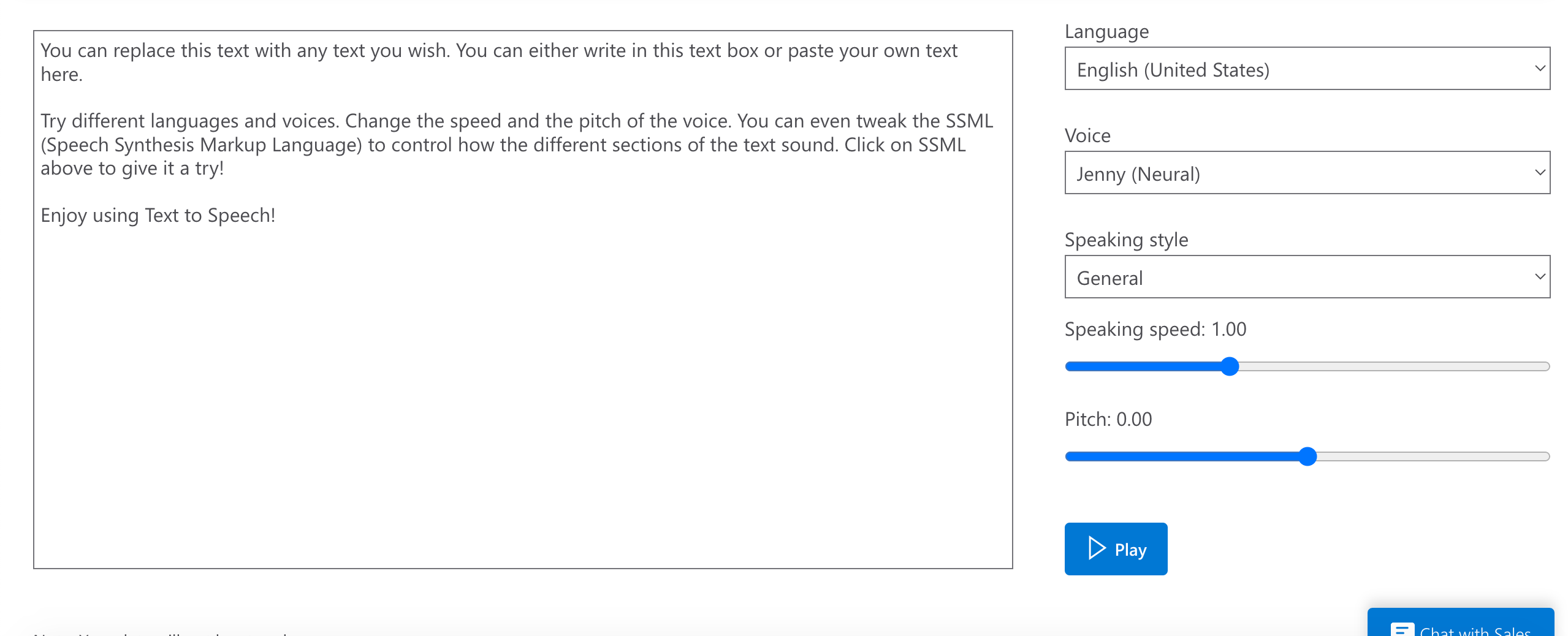Open the Chat with Sales widget
Screen dimensions: 1568x636
tap(1460, 623)
